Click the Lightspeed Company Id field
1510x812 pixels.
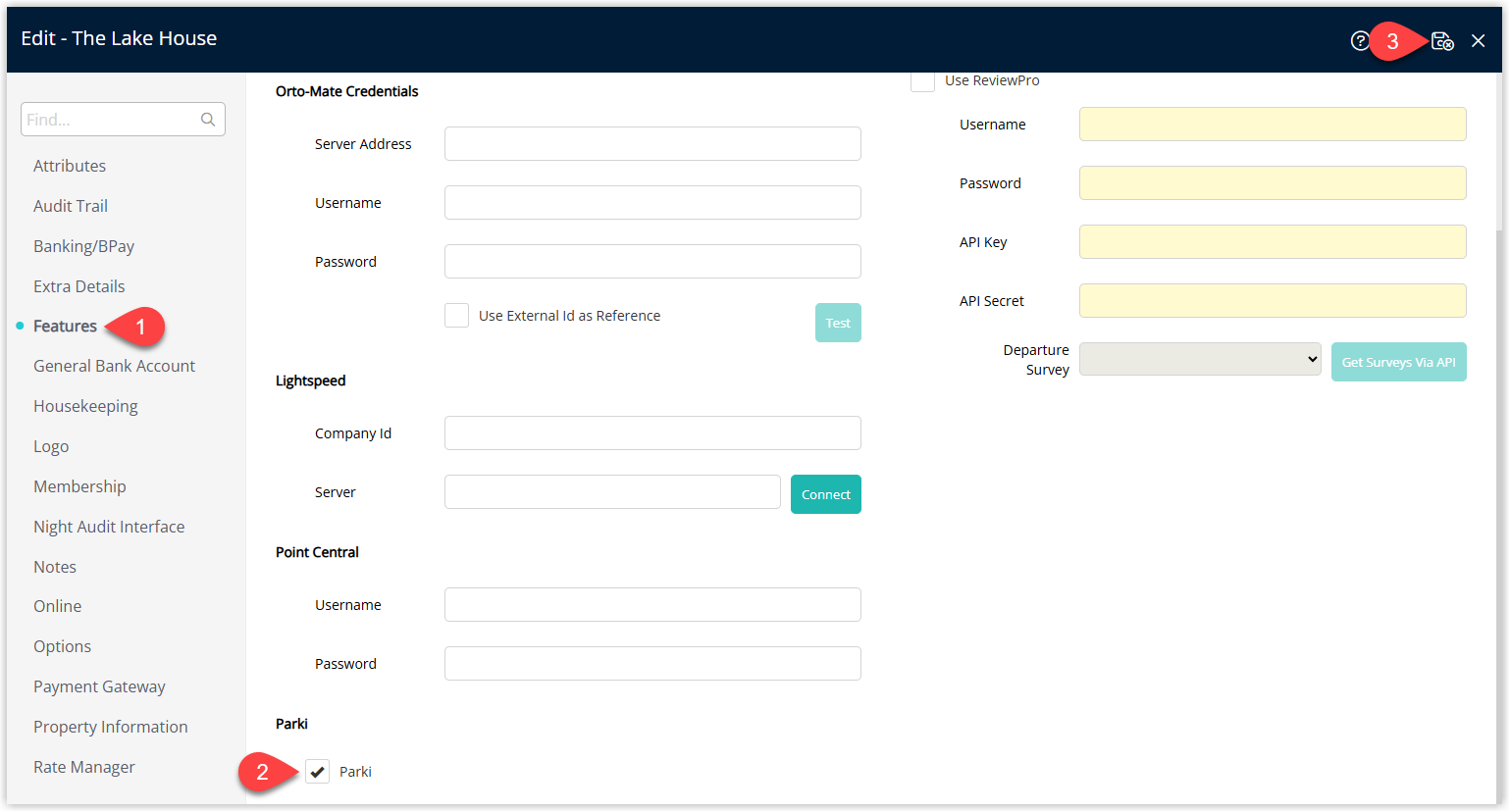pyautogui.click(x=652, y=433)
